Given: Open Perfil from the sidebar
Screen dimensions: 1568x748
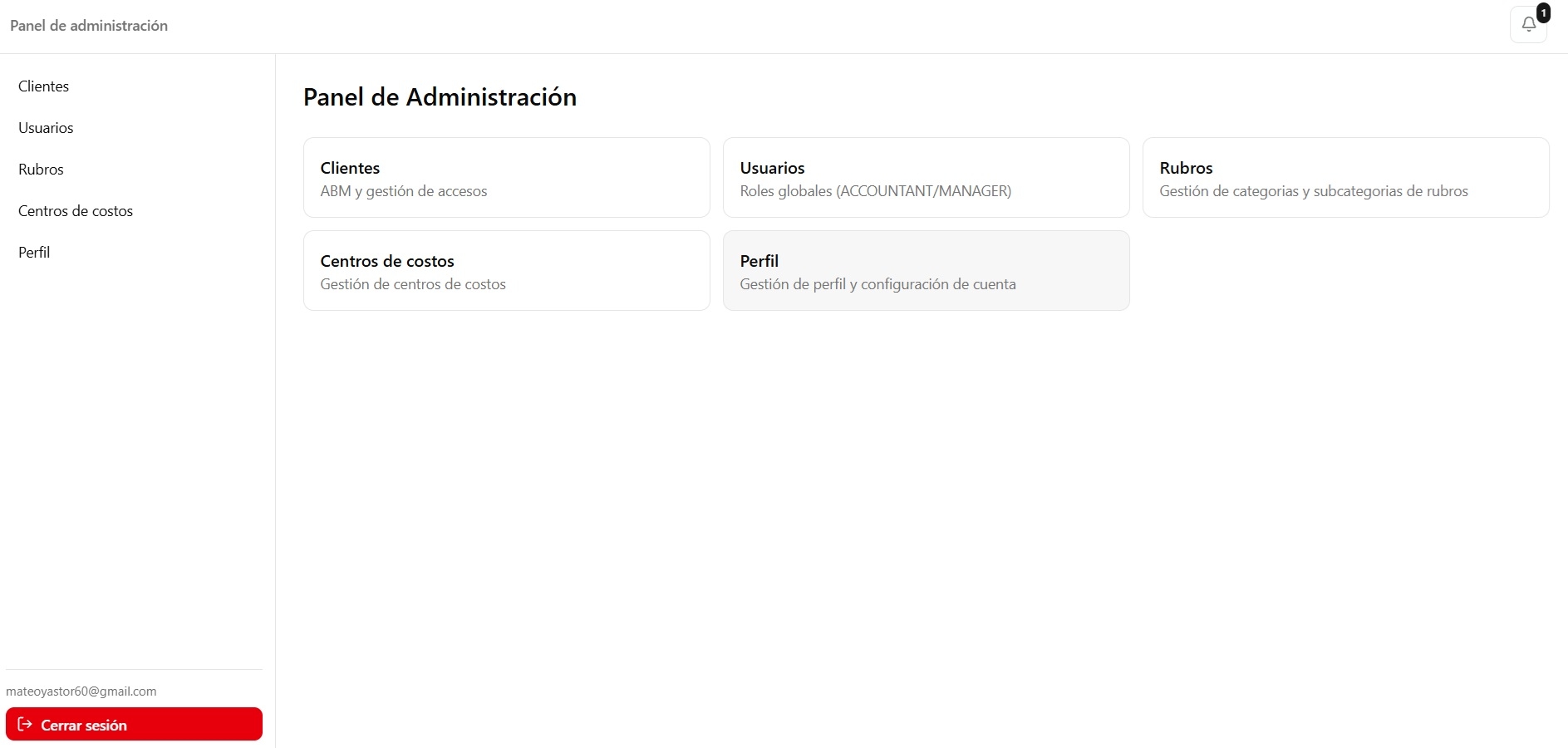Looking at the screenshot, I should pos(34,252).
